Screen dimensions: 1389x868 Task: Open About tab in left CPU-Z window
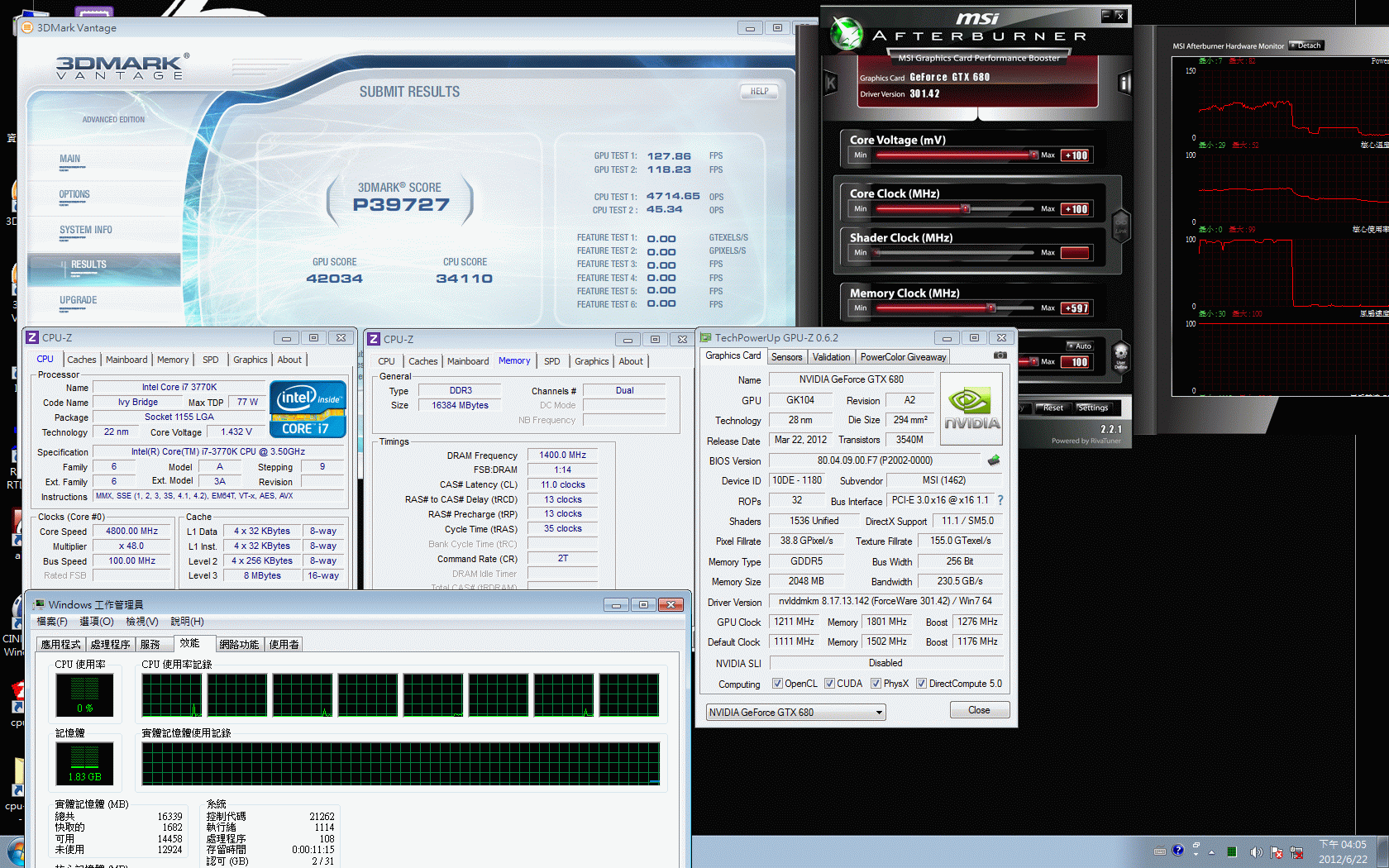(x=289, y=360)
